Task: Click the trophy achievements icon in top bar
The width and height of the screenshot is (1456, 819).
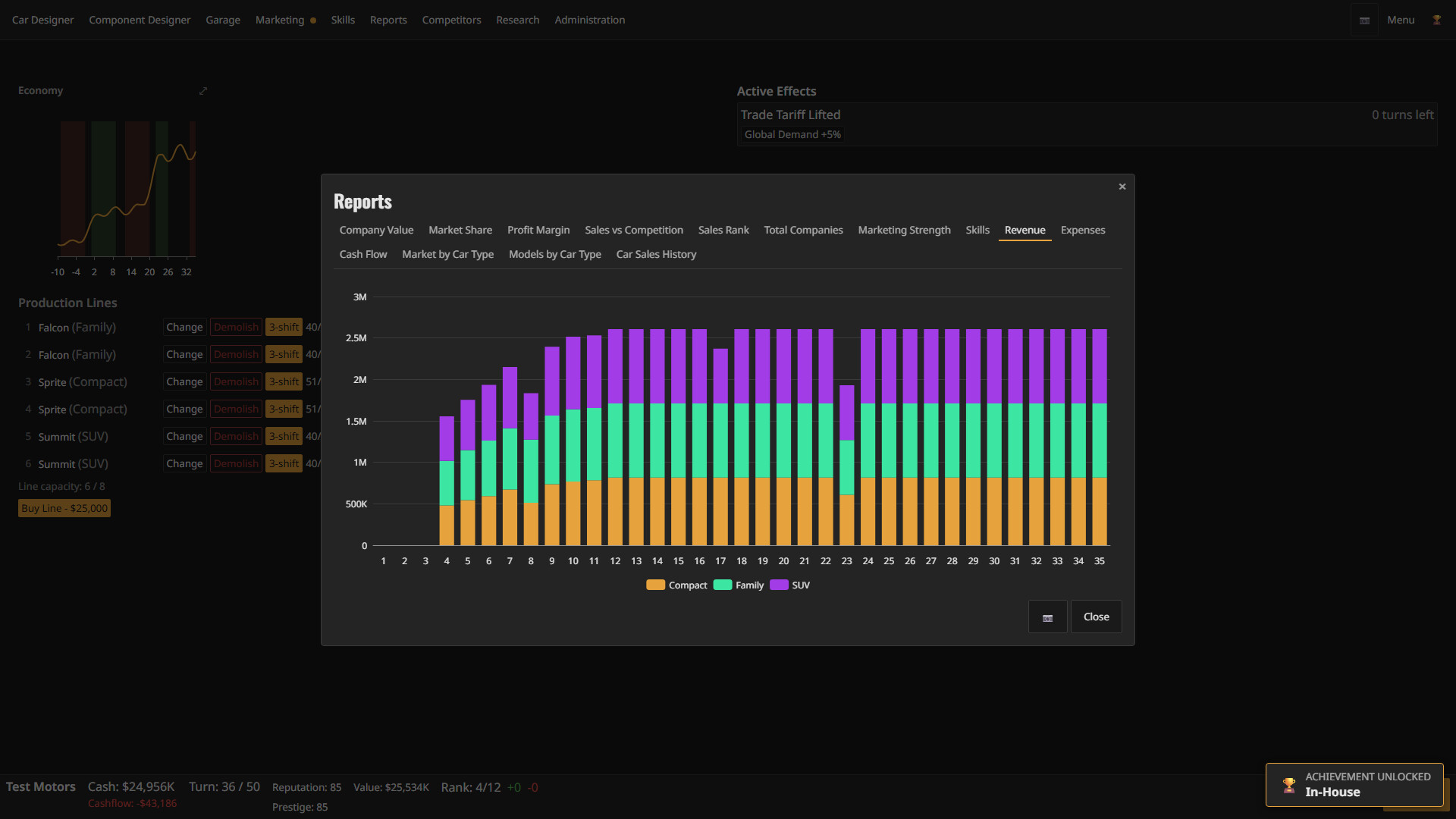Action: click(x=1436, y=20)
